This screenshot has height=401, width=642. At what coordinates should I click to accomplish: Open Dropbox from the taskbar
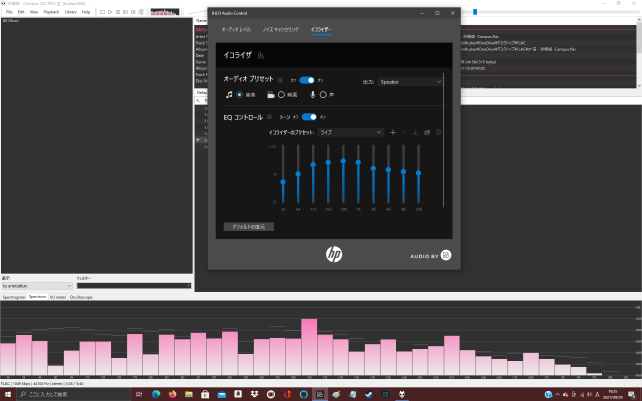click(x=254, y=394)
